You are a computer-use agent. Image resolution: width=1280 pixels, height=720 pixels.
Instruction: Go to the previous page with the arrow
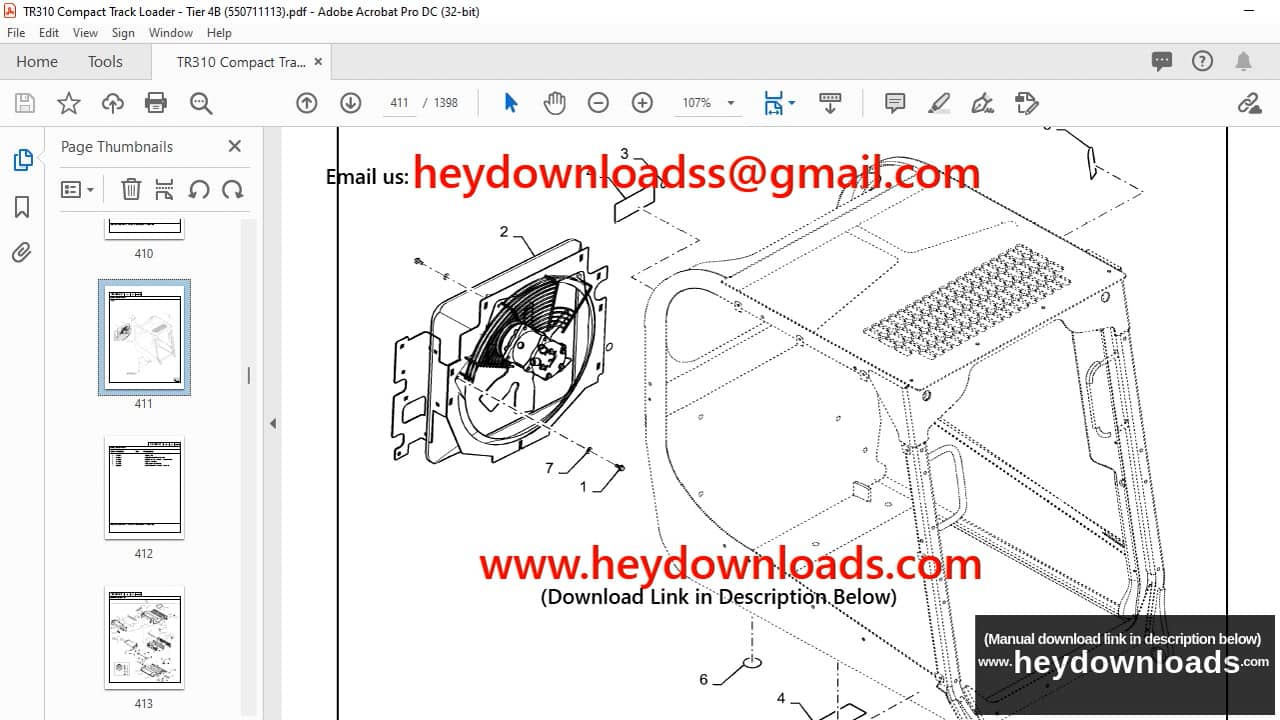(x=307, y=103)
